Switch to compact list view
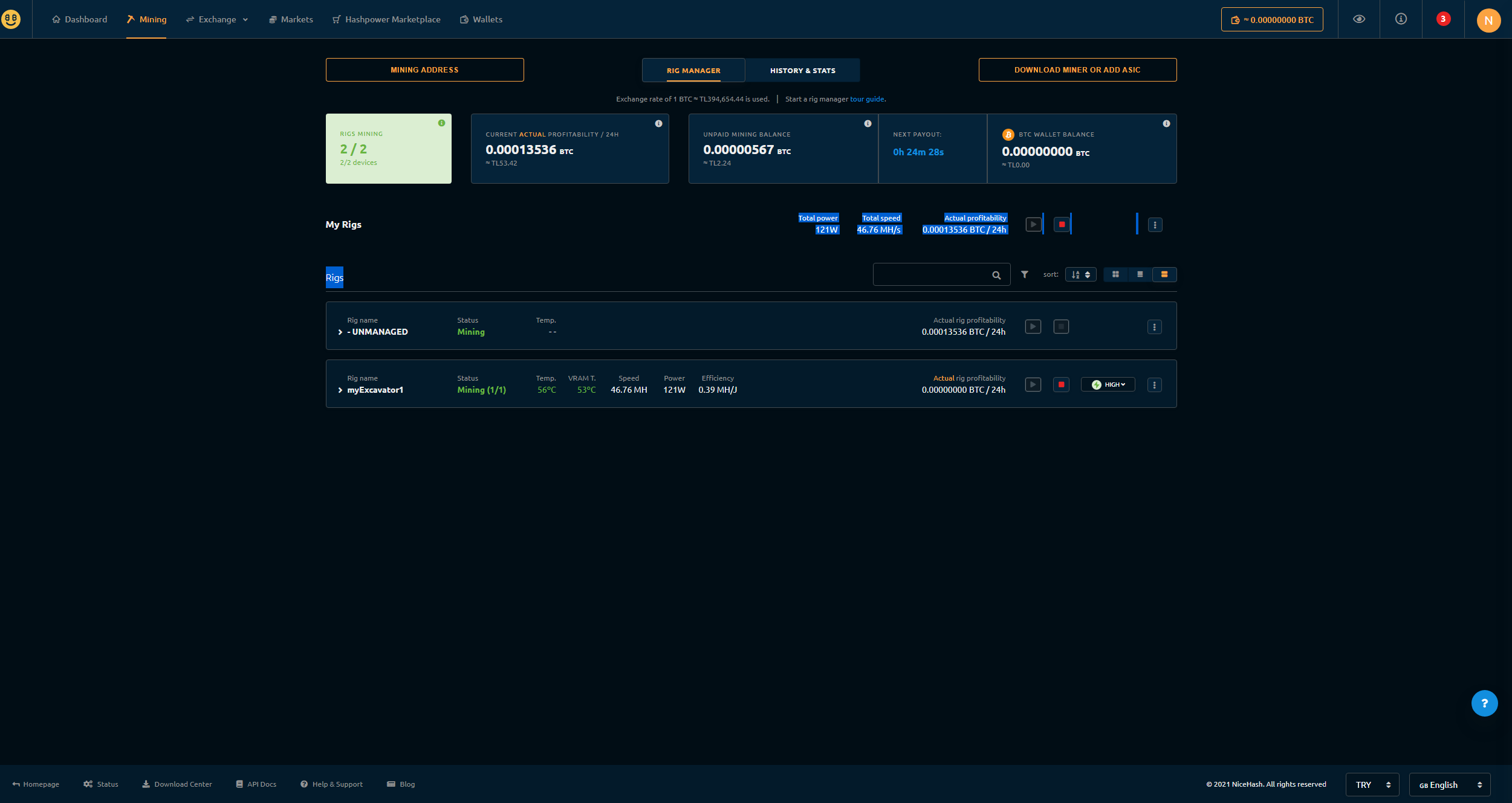The image size is (1512, 803). [x=1140, y=274]
